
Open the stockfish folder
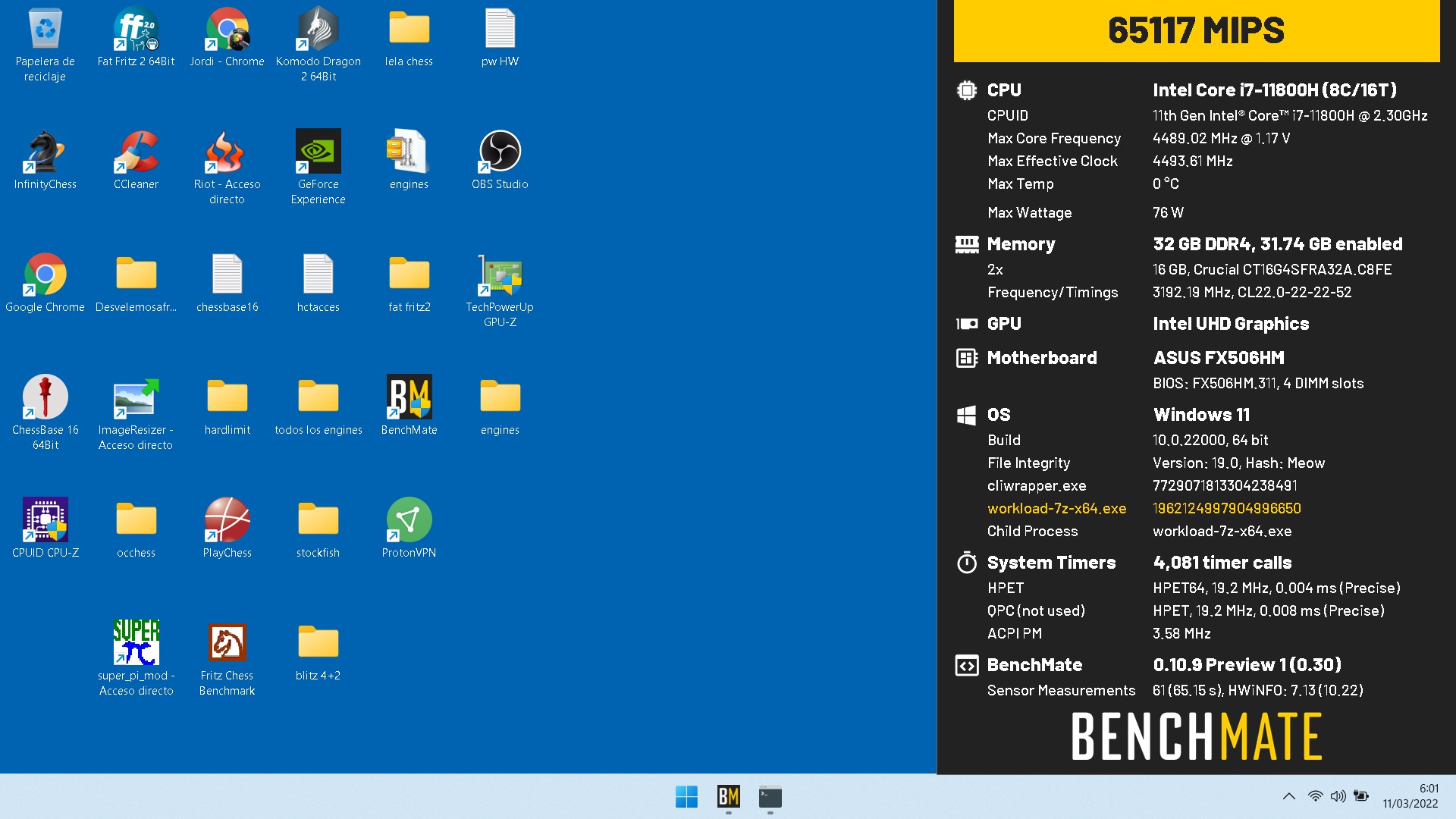click(x=318, y=528)
